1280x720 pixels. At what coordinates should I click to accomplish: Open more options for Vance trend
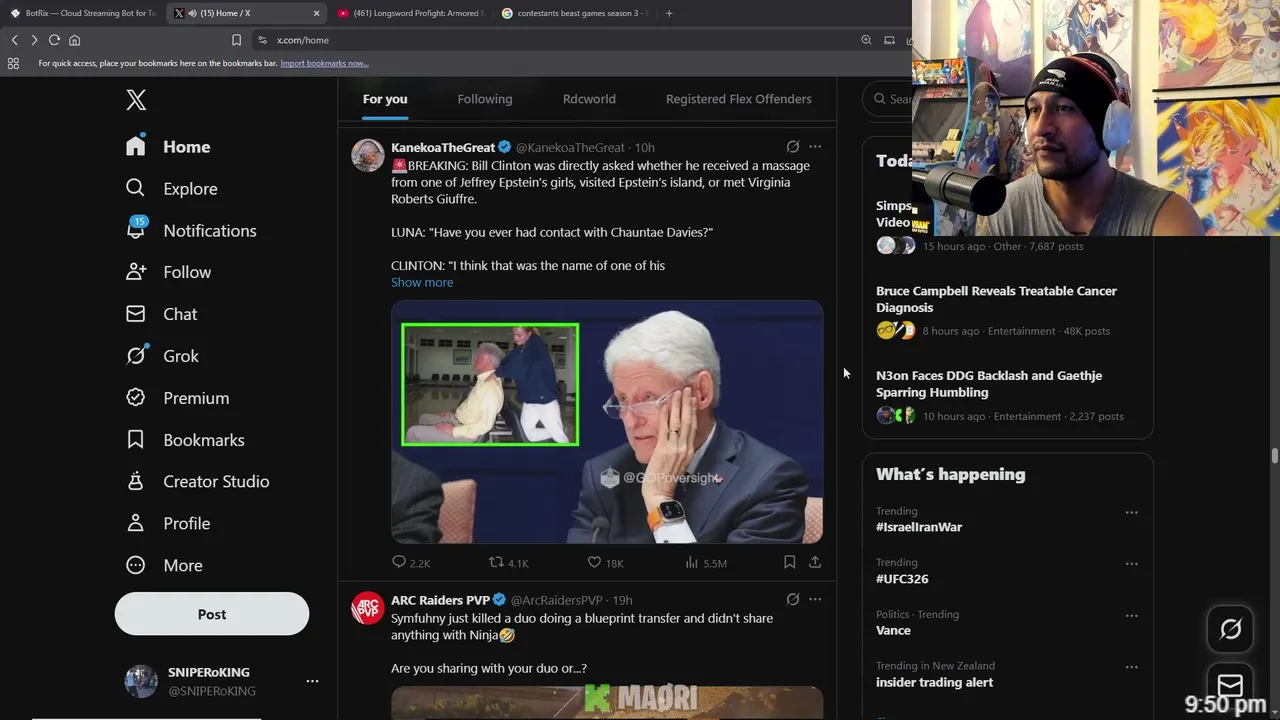[x=1131, y=615]
